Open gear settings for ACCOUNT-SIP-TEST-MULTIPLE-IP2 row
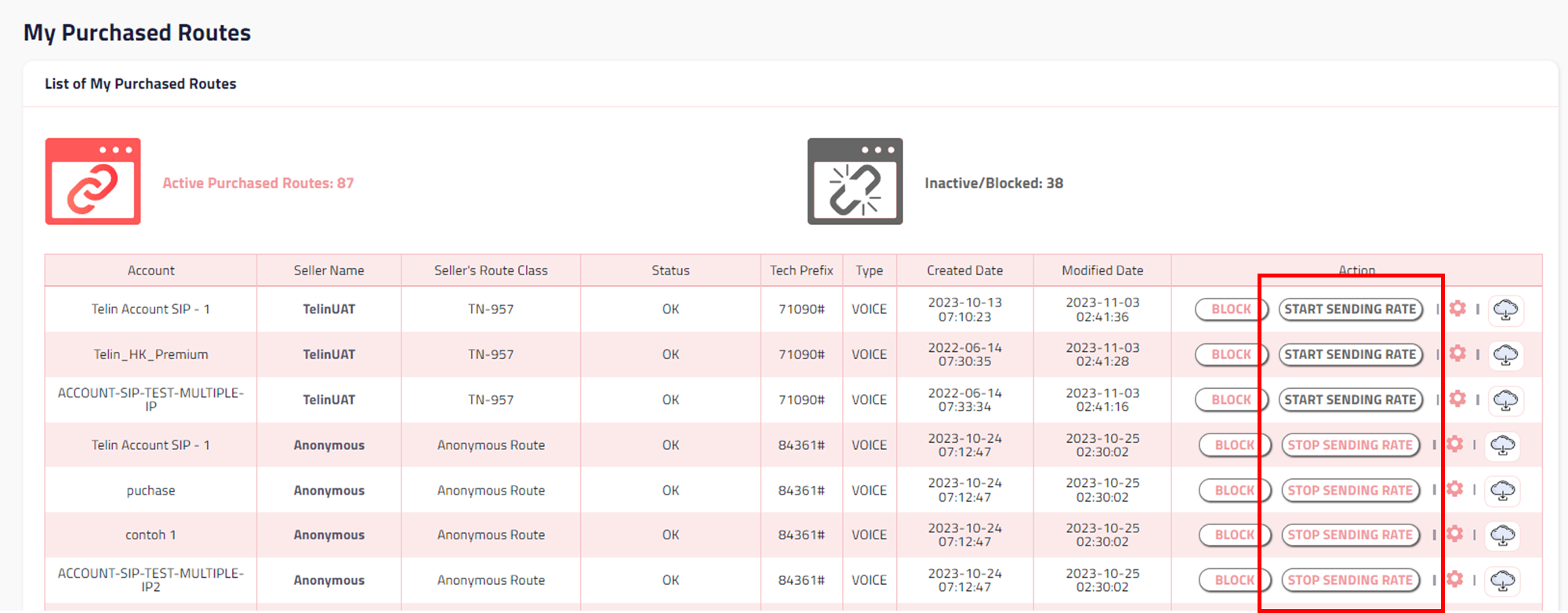Viewport: 1568px width, 613px height. click(x=1454, y=580)
